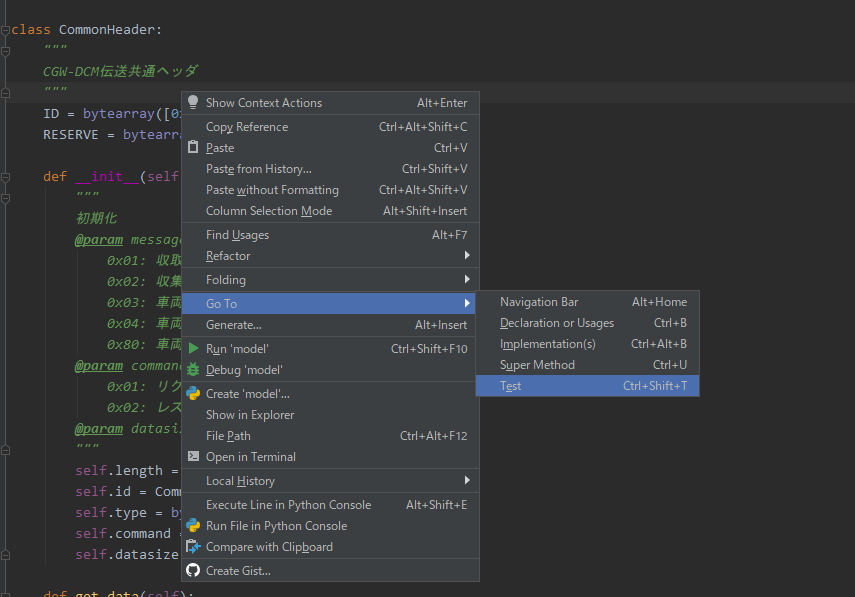Click the Python icon for Run File in Python Console
This screenshot has width=855, height=597.
click(x=192, y=525)
